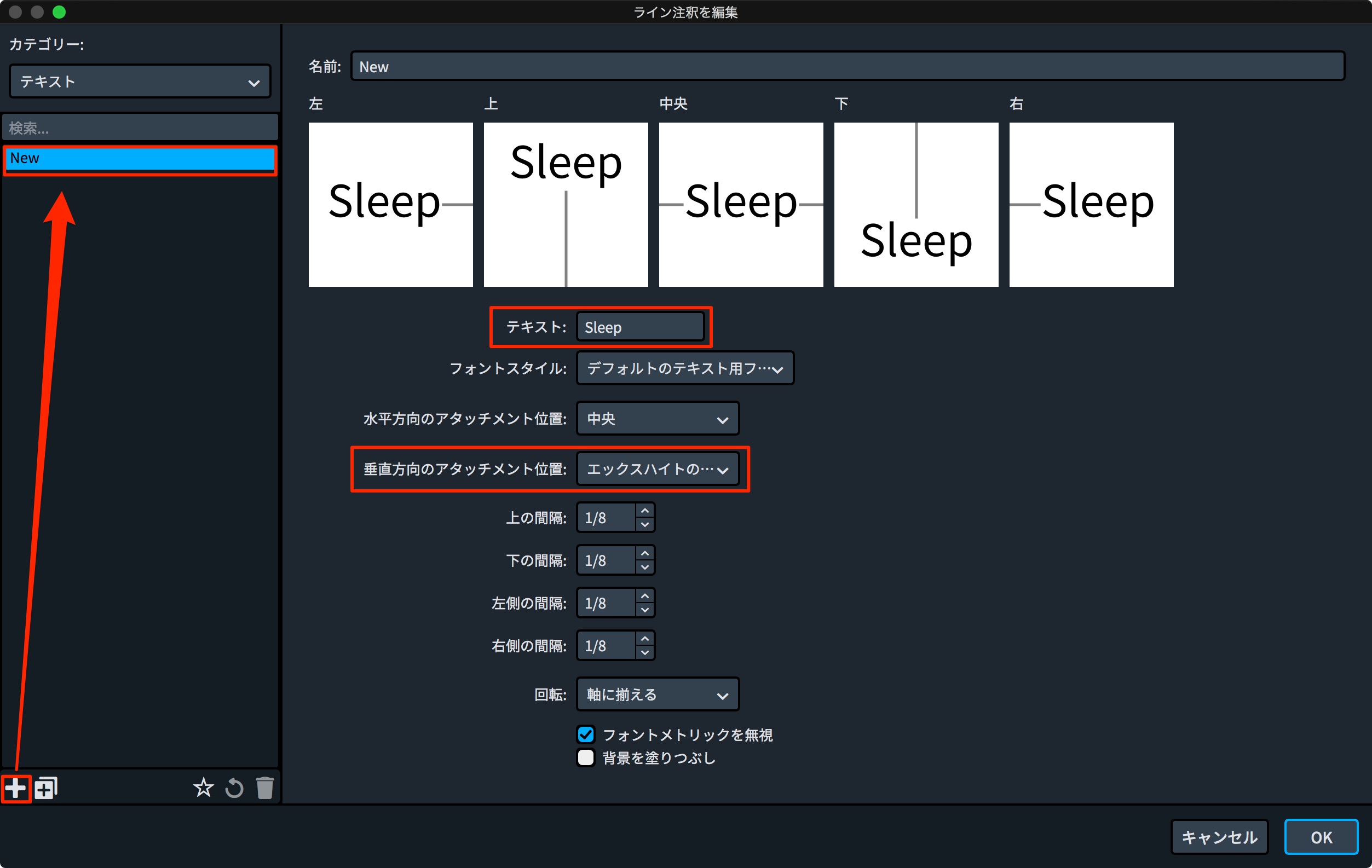Select the 中央 Sleep preview thumbnail

point(741,205)
